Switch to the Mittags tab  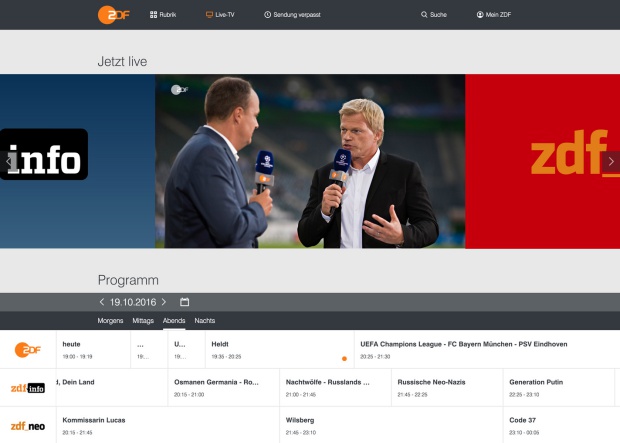pos(143,321)
